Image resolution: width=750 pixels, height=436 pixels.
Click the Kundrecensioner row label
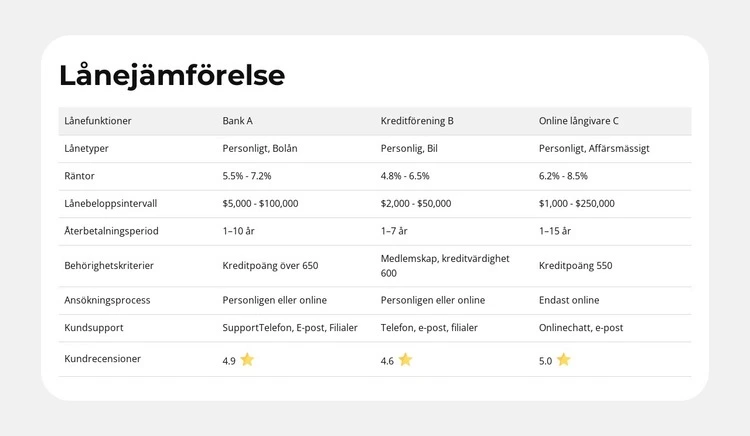[x=102, y=358]
